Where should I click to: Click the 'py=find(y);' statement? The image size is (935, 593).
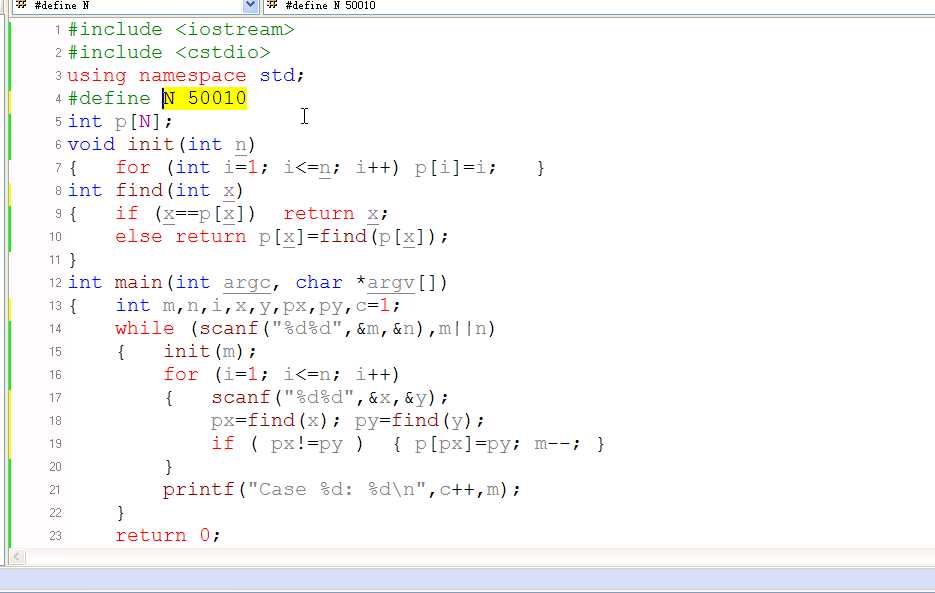pyautogui.click(x=420, y=421)
